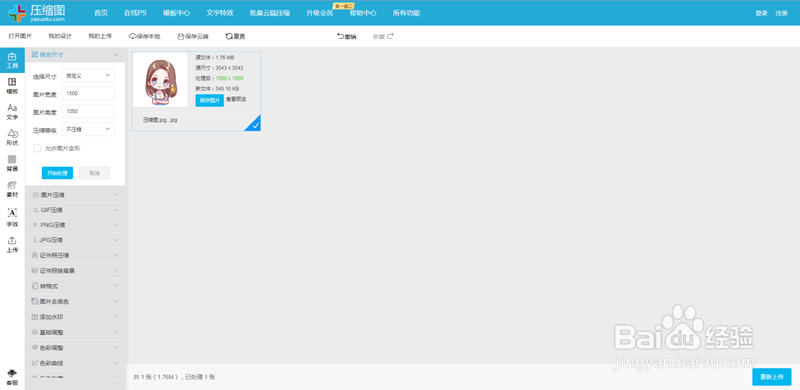Undo with the 撤销 arrow
The image size is (800, 390).
pyautogui.click(x=346, y=36)
